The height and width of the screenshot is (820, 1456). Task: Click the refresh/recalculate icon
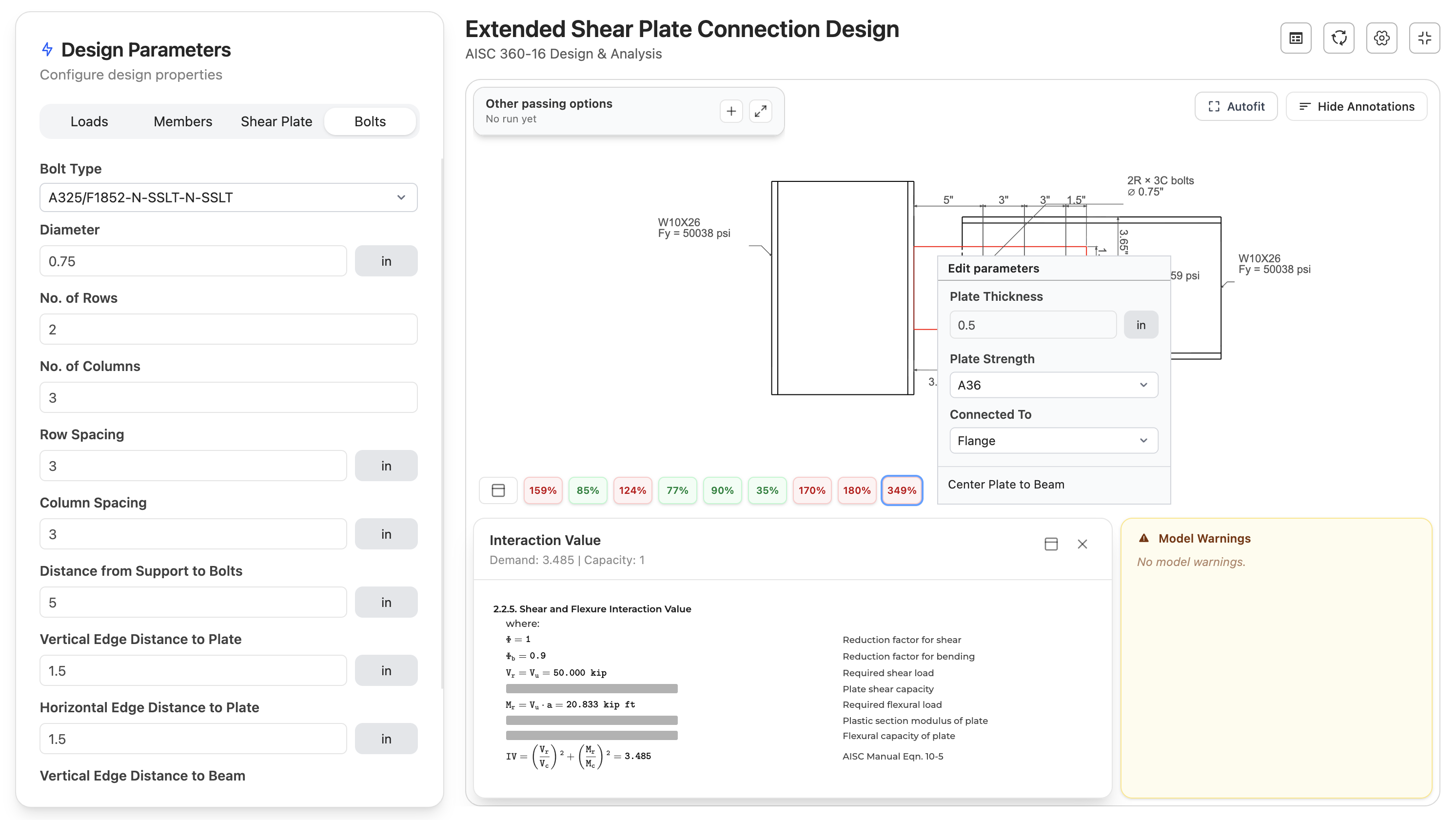[1338, 39]
